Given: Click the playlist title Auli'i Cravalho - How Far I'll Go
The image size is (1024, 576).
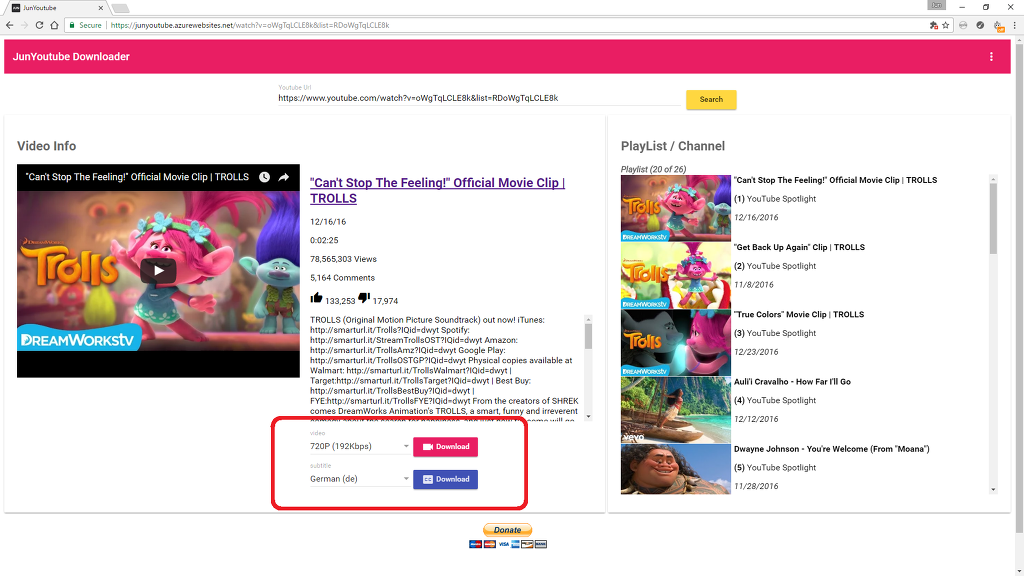Looking at the screenshot, I should [792, 382].
